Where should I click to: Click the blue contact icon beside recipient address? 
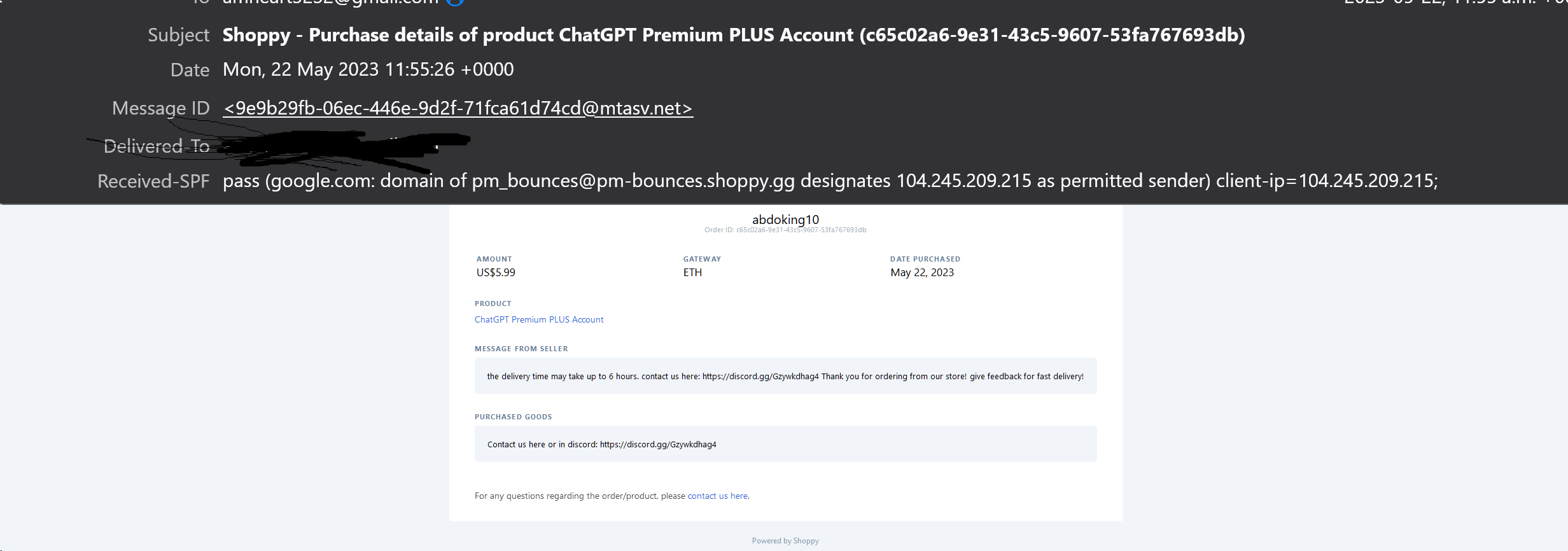(x=455, y=2)
